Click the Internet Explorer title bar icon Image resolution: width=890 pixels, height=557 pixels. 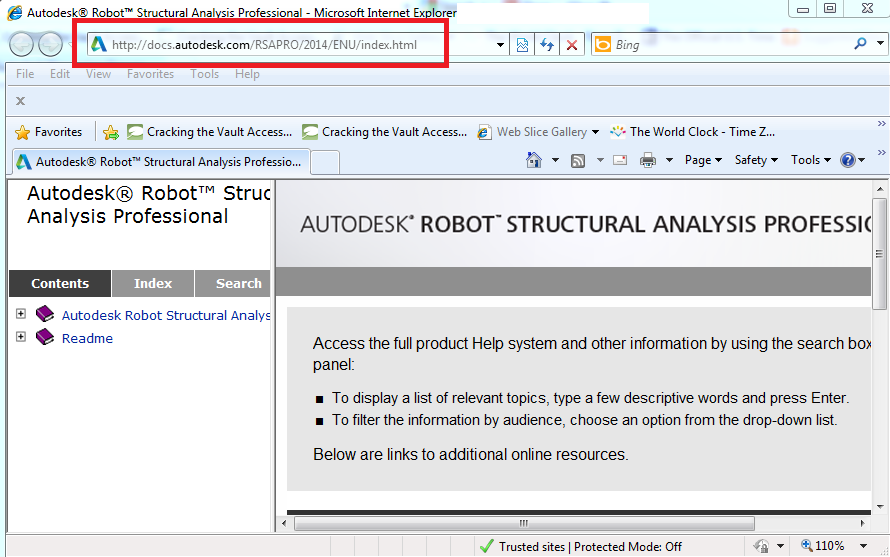tap(15, 12)
